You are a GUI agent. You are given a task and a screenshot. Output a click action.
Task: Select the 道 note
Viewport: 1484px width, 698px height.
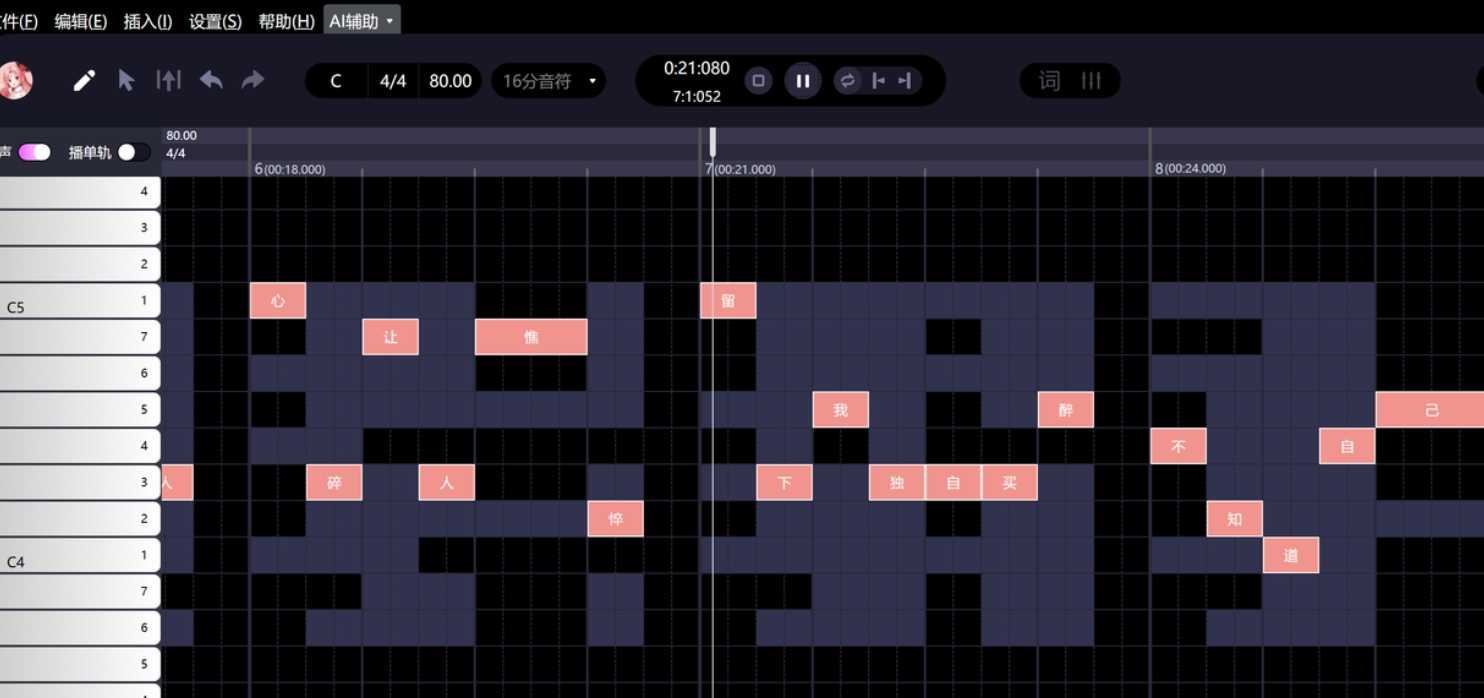(x=1290, y=555)
